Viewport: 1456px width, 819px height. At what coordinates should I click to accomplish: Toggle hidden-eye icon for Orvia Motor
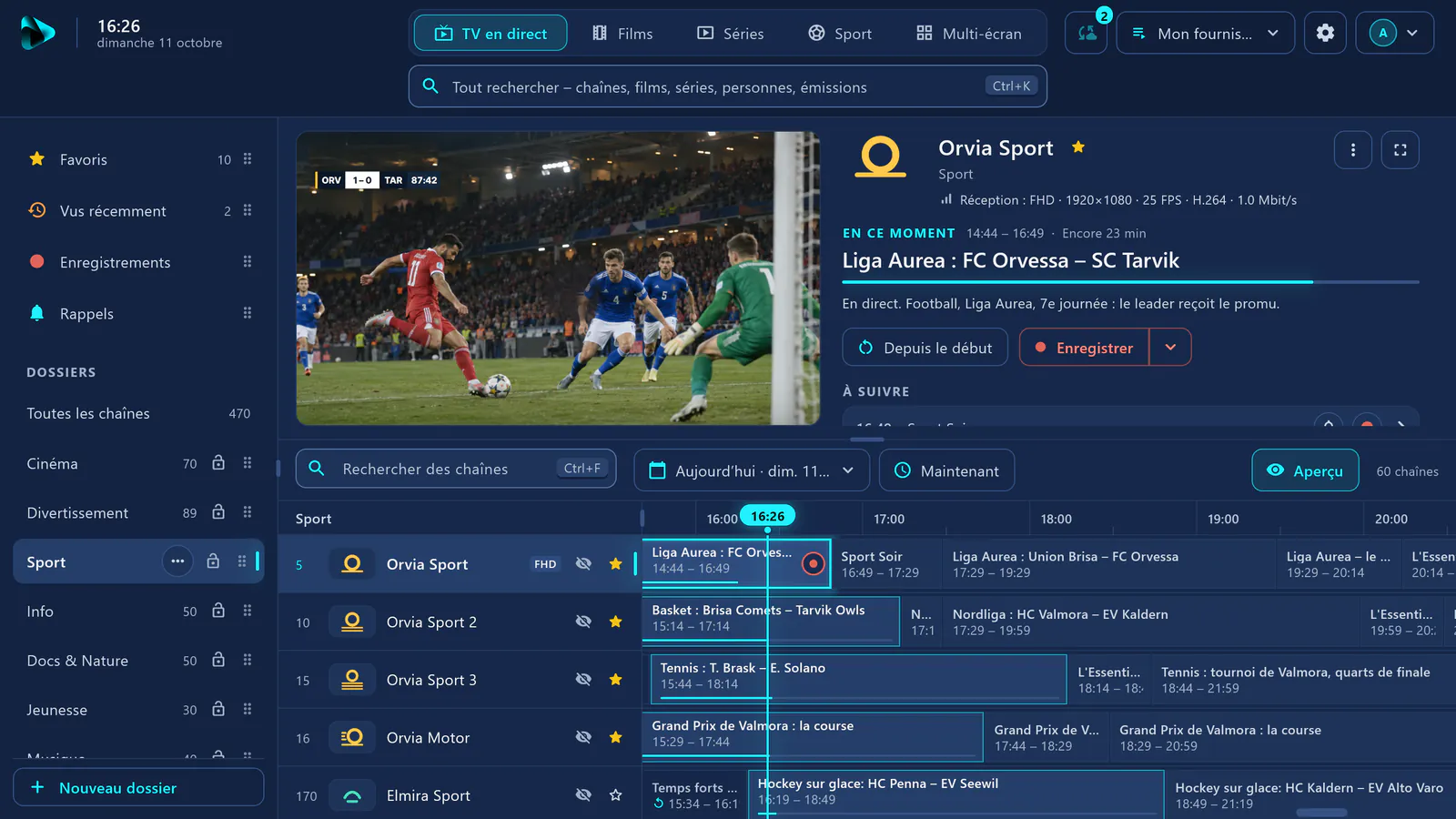[x=583, y=737]
